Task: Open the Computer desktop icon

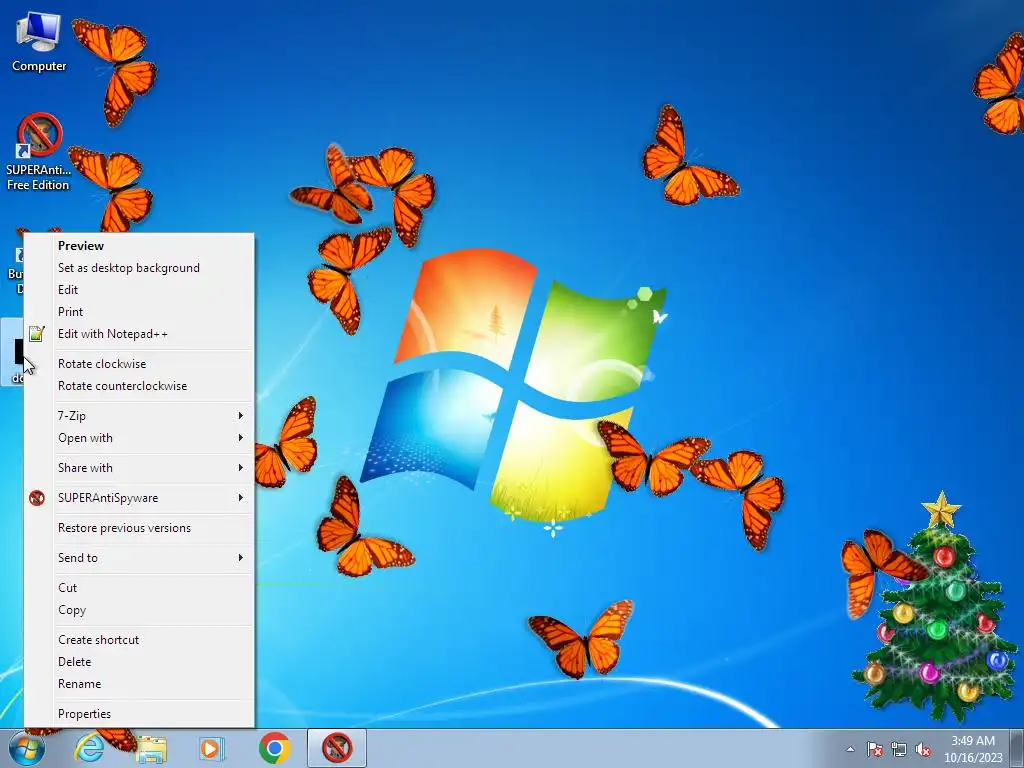Action: pos(39,42)
